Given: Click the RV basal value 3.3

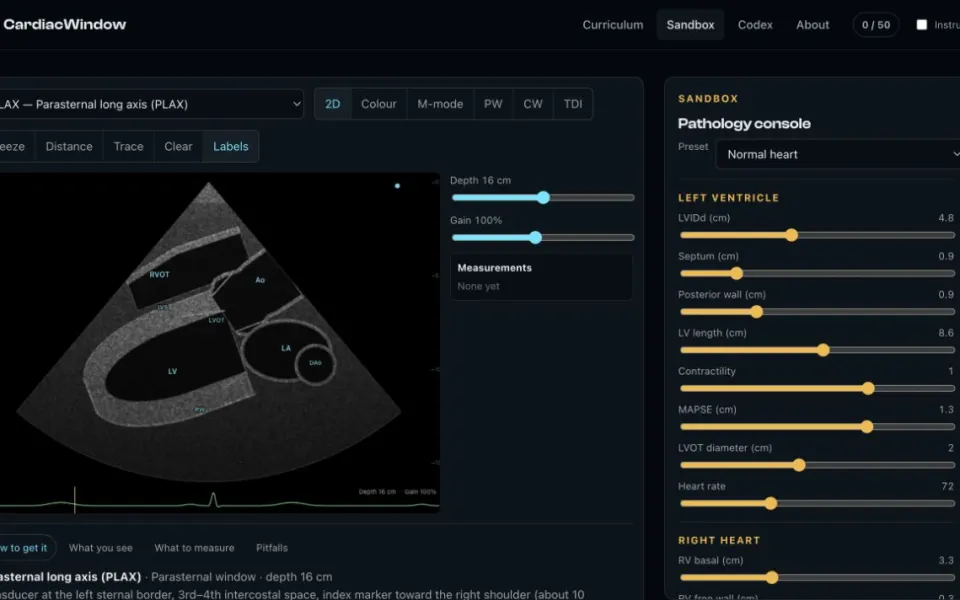Looking at the screenshot, I should tap(945, 560).
